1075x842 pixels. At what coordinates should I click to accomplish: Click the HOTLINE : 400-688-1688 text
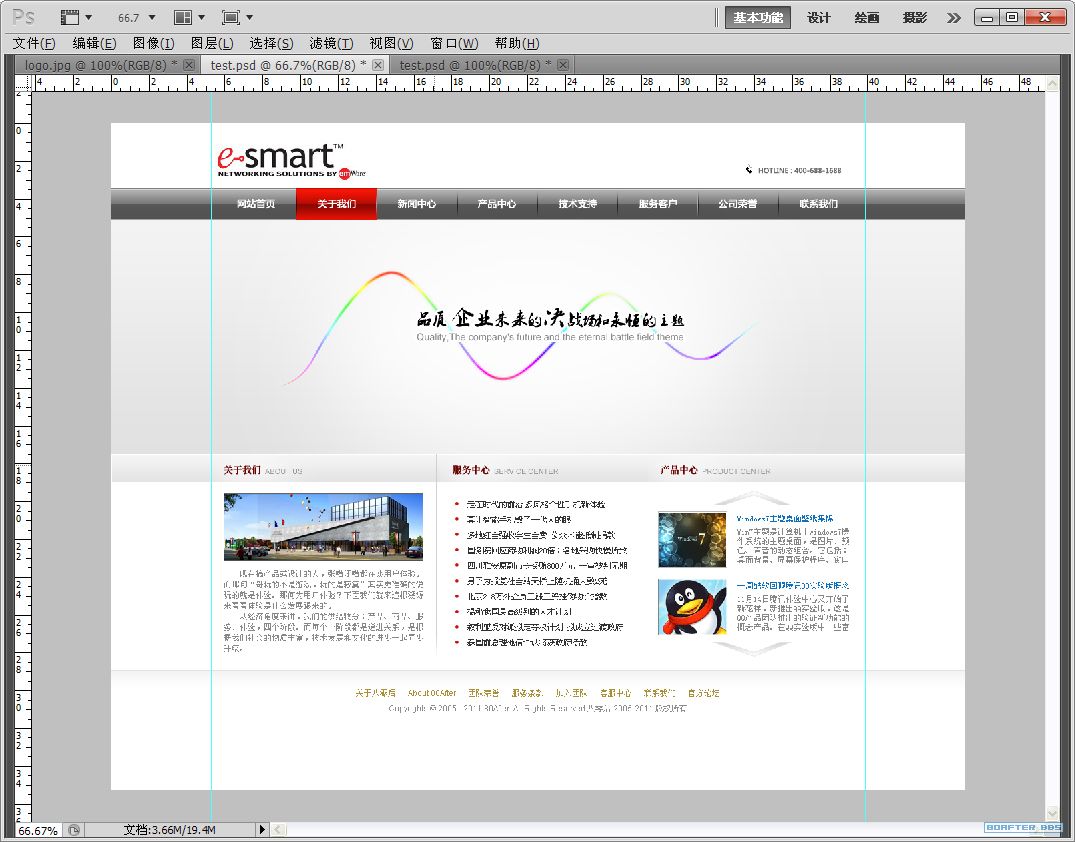pyautogui.click(x=799, y=170)
